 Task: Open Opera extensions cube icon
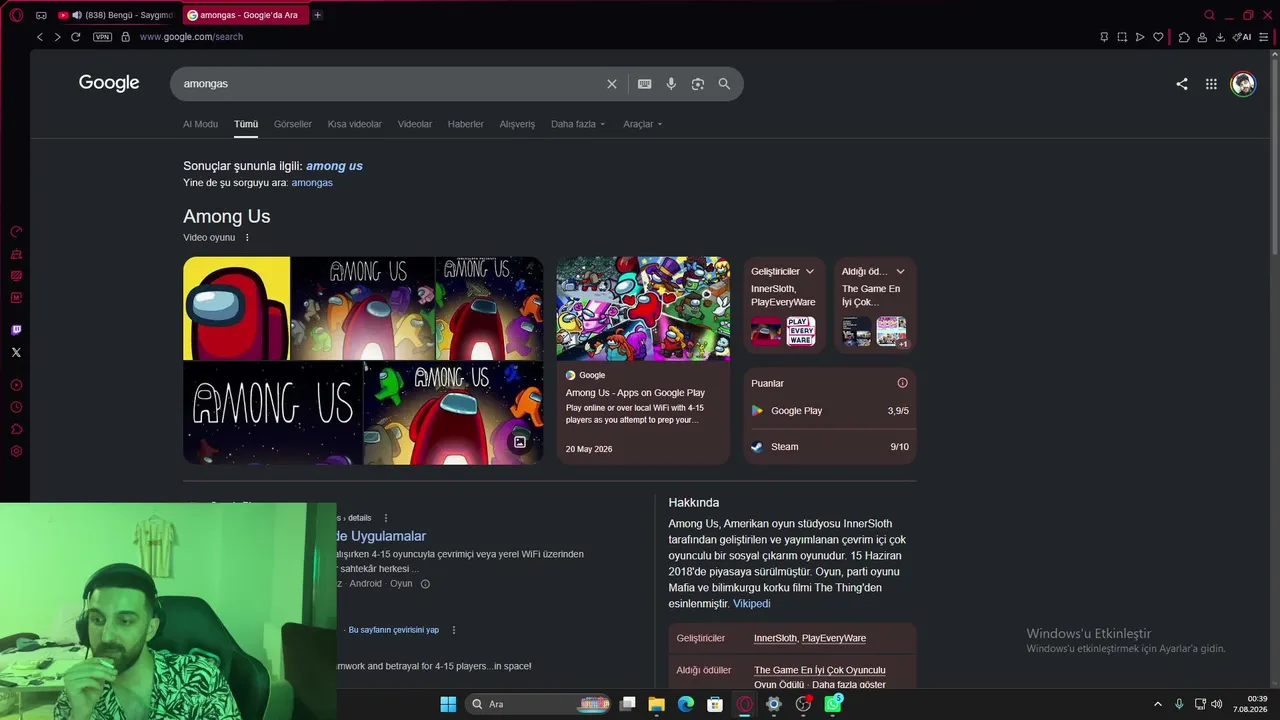(x=1184, y=37)
